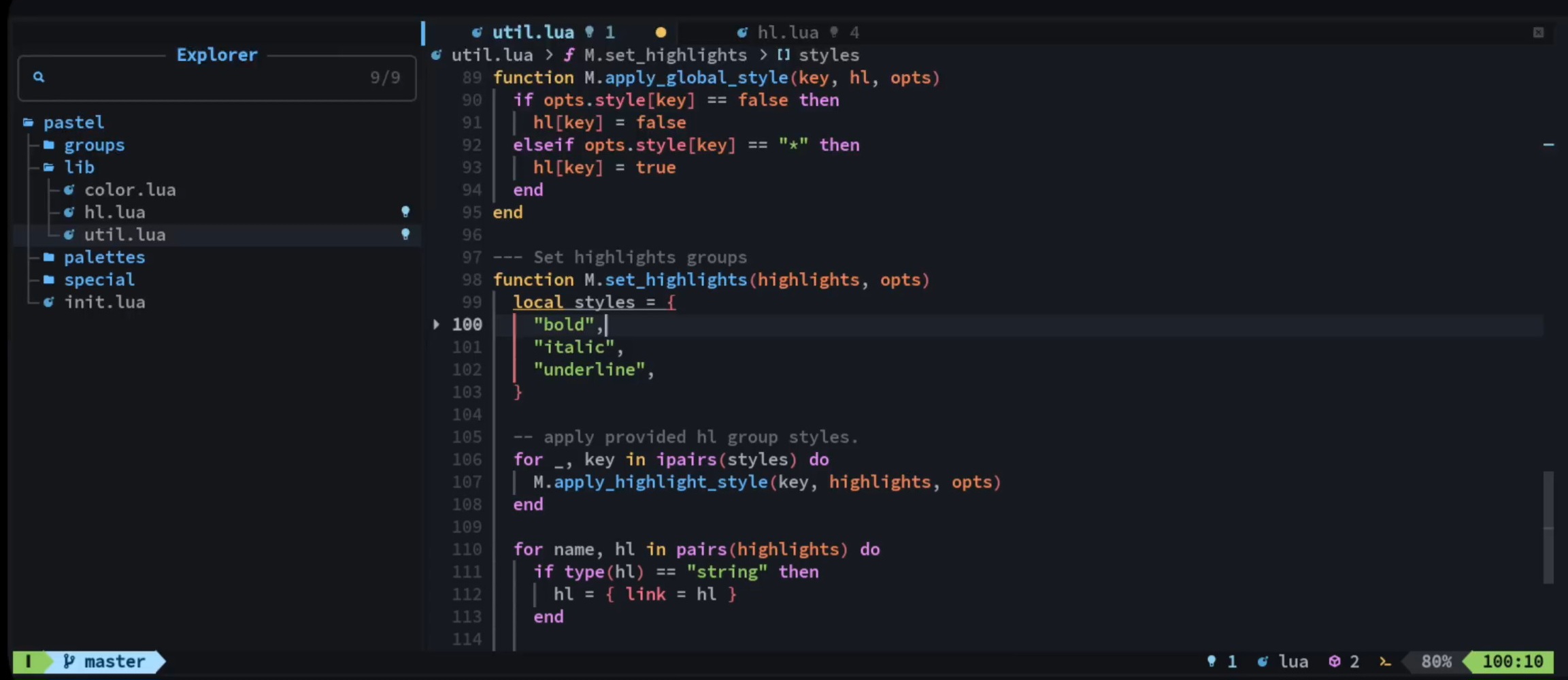Click util.lua in the breadcrumb bar

(492, 55)
